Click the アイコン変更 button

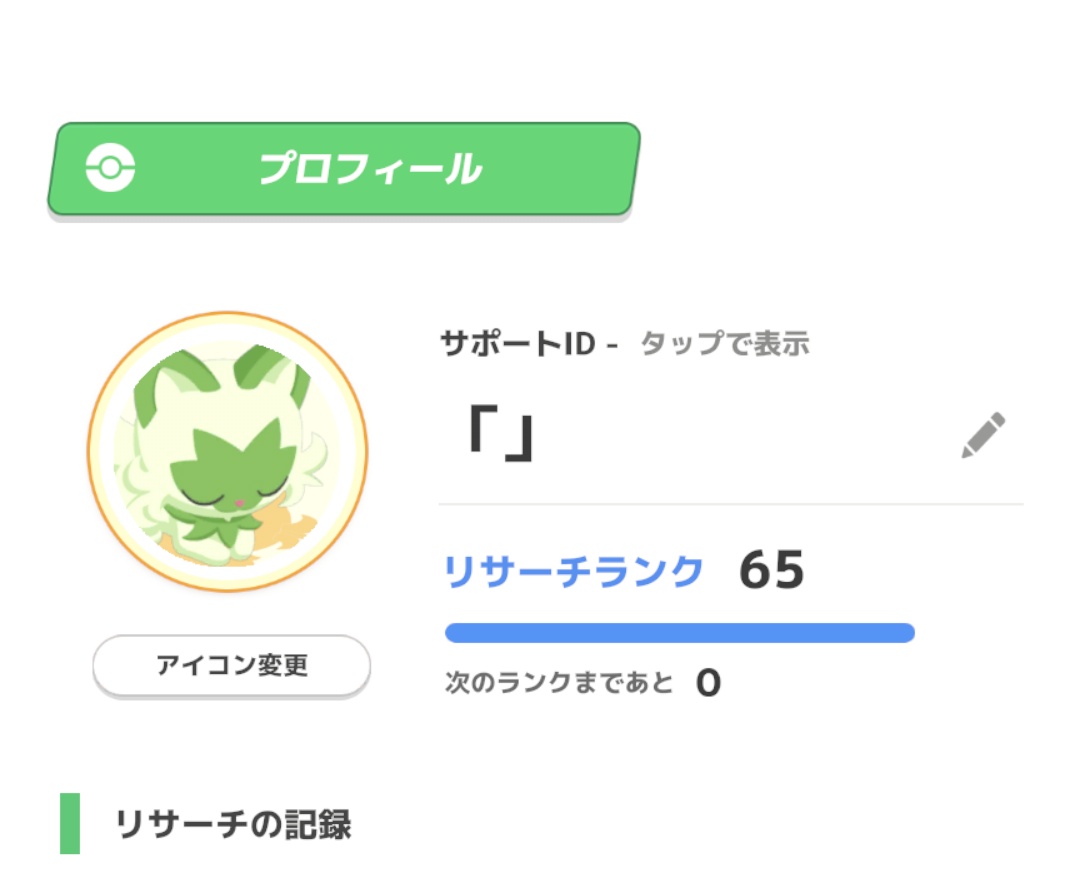(x=231, y=665)
